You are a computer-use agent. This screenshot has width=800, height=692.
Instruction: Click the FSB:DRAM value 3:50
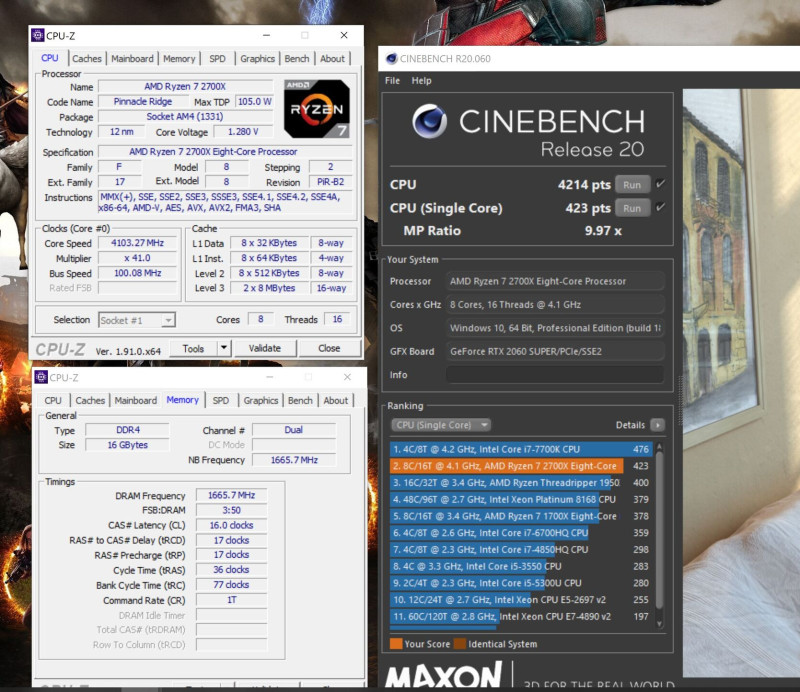click(232, 510)
